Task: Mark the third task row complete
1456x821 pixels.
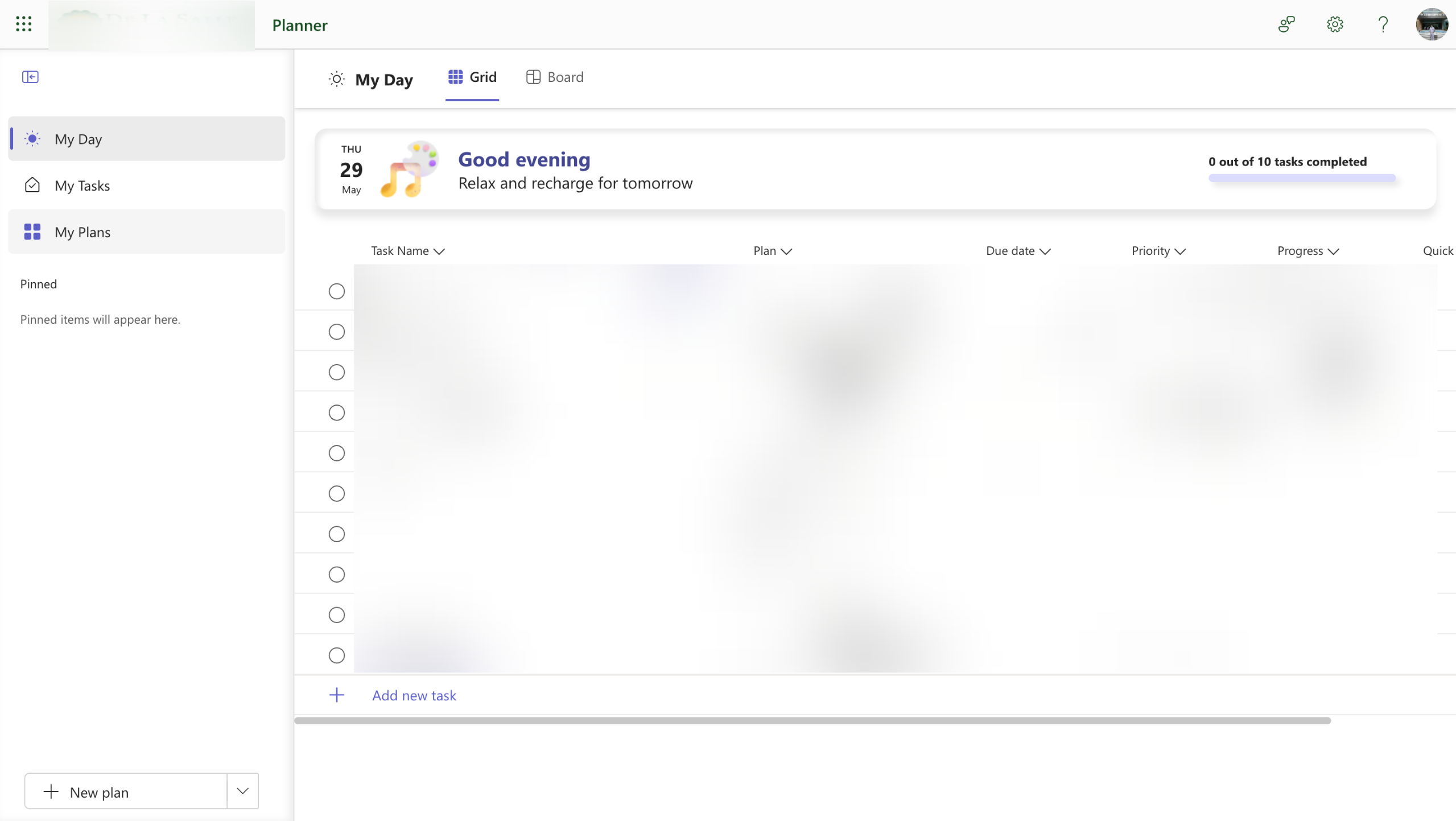Action: [x=337, y=372]
